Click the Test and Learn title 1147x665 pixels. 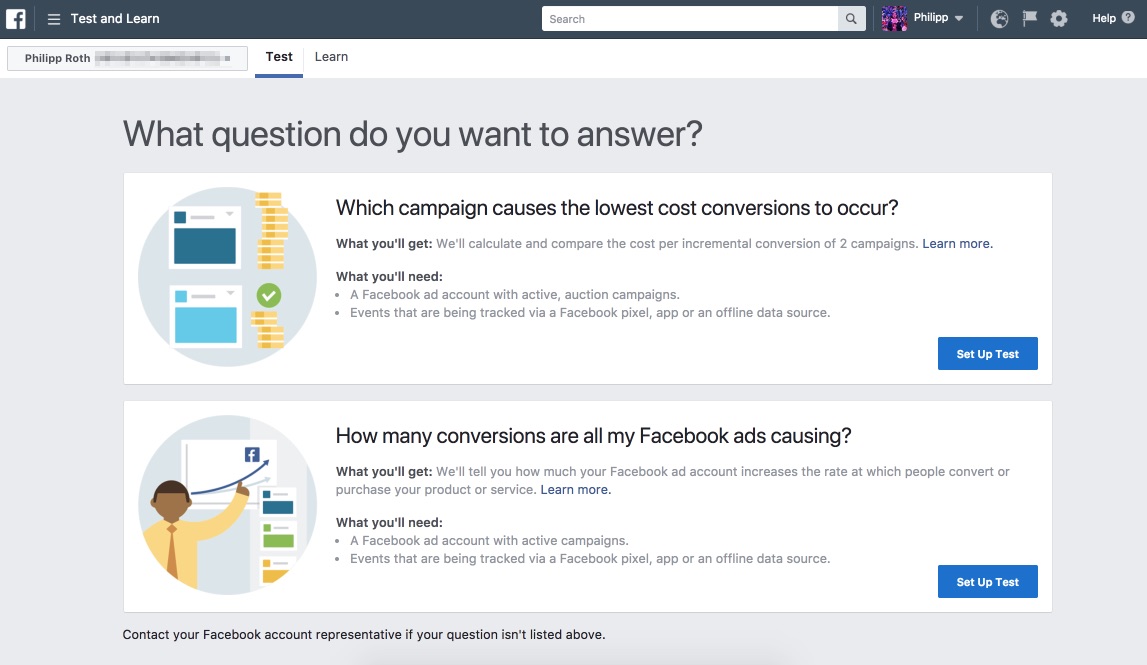click(x=115, y=19)
